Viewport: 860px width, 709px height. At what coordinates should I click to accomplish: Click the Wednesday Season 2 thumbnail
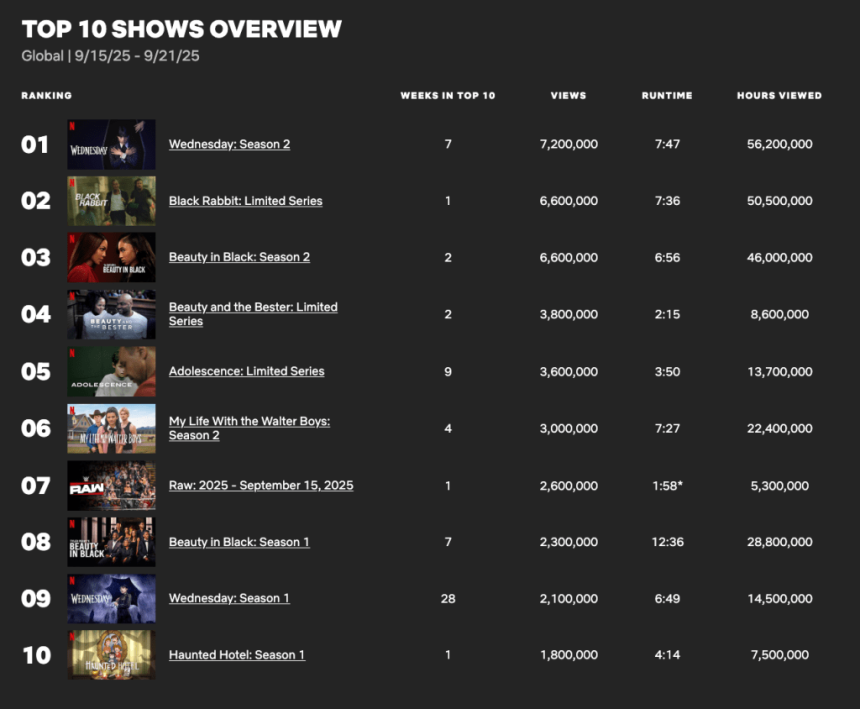click(111, 144)
